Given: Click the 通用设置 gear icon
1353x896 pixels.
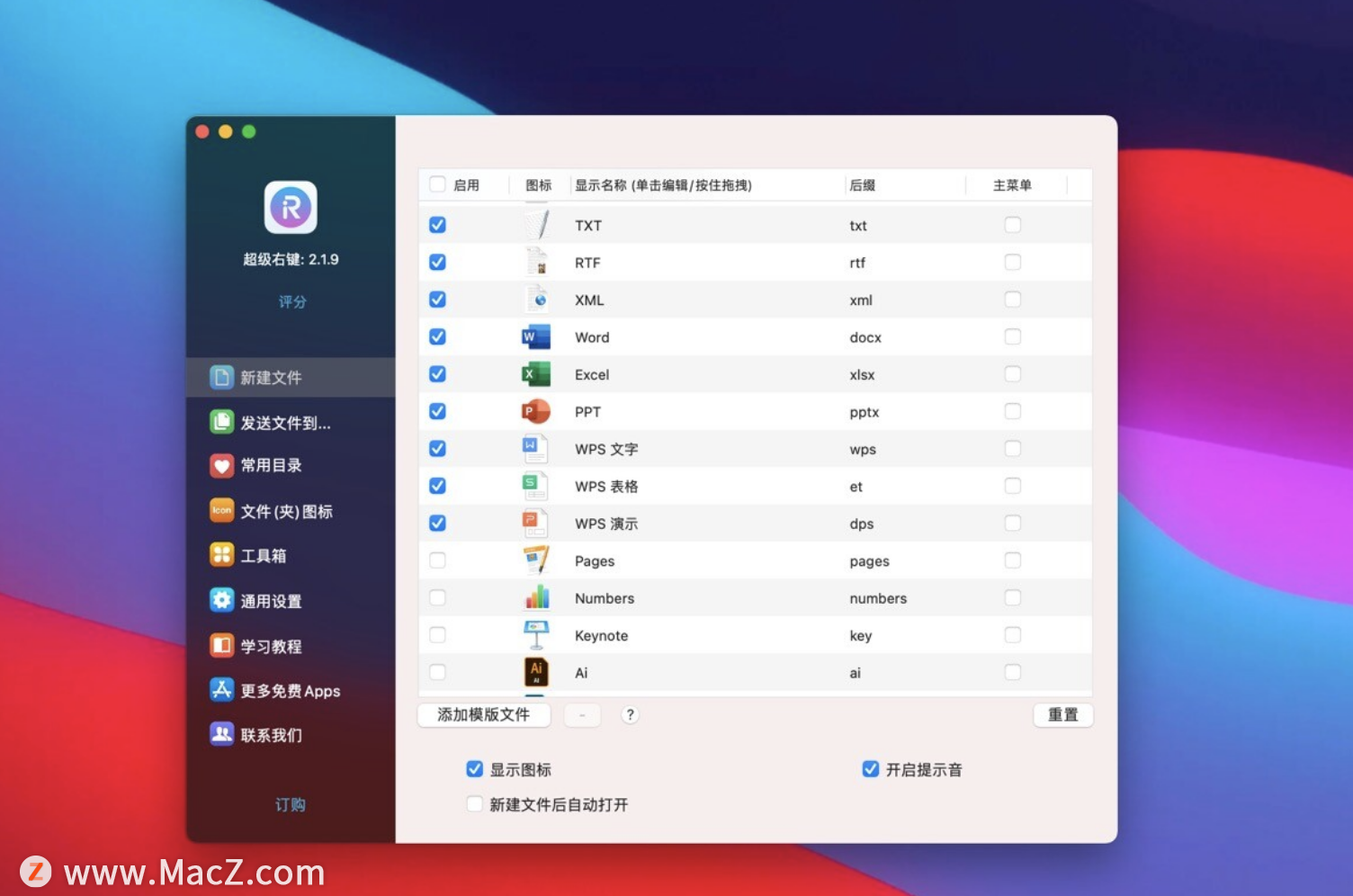Looking at the screenshot, I should tap(221, 600).
